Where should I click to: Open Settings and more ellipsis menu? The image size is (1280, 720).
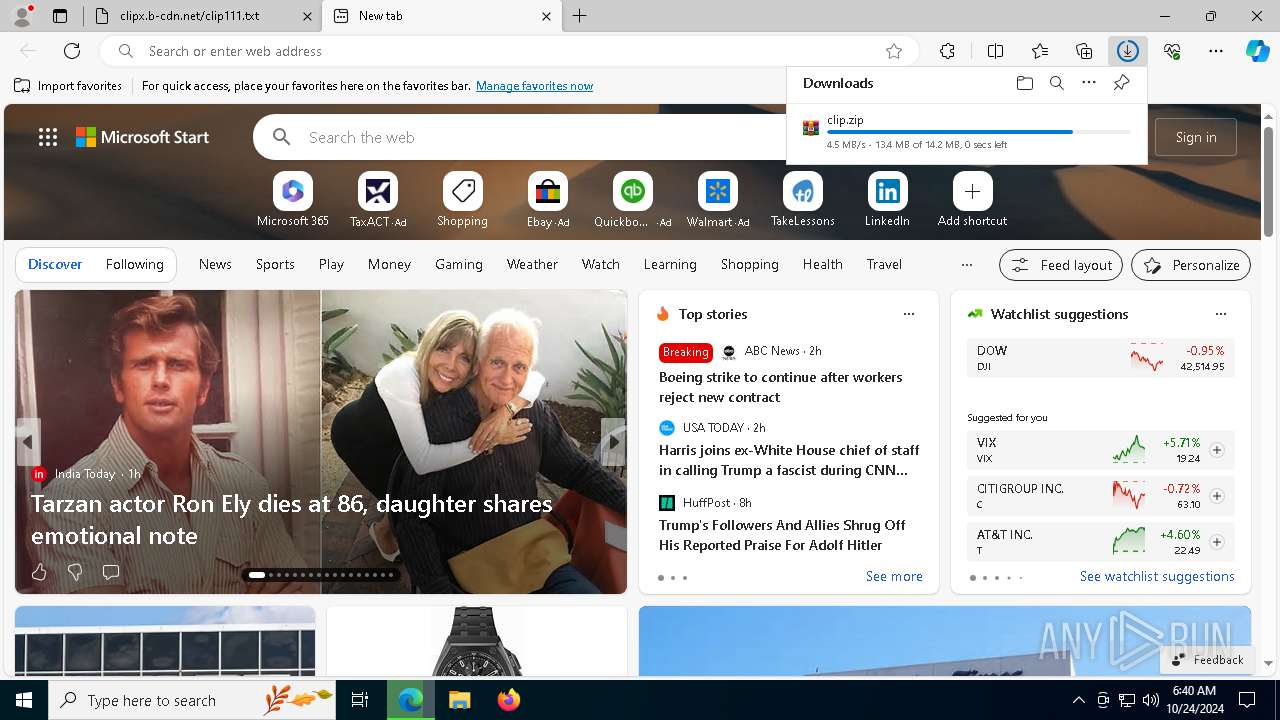[x=1216, y=51]
